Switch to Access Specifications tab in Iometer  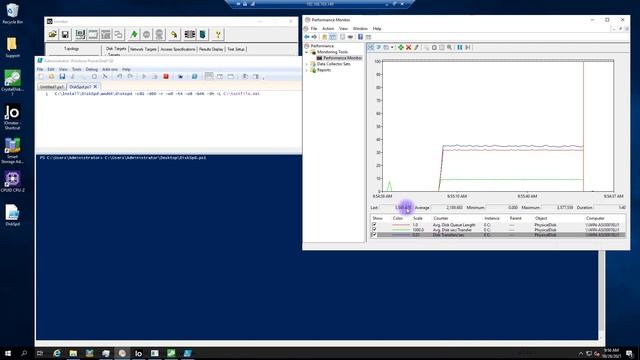point(178,49)
